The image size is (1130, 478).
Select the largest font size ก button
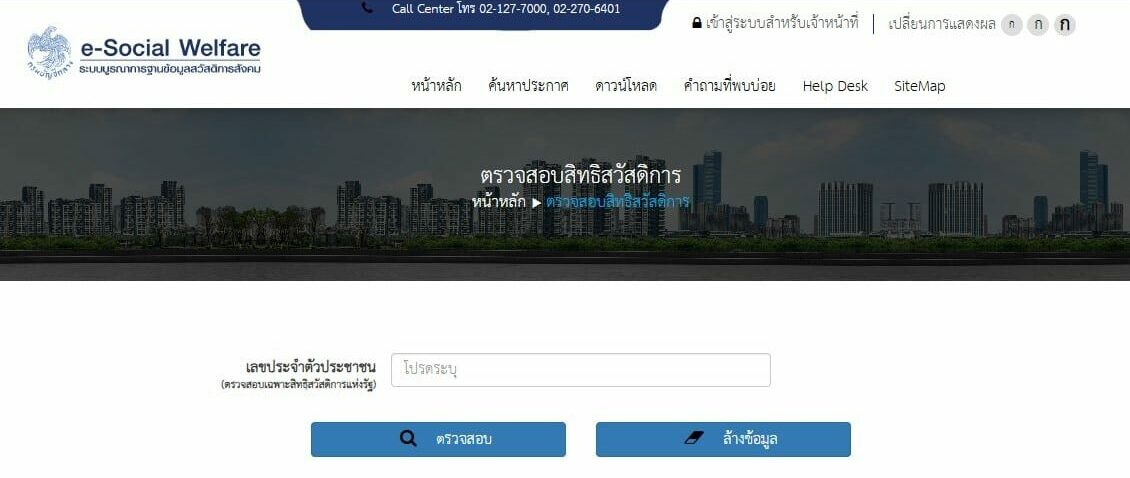click(1064, 25)
